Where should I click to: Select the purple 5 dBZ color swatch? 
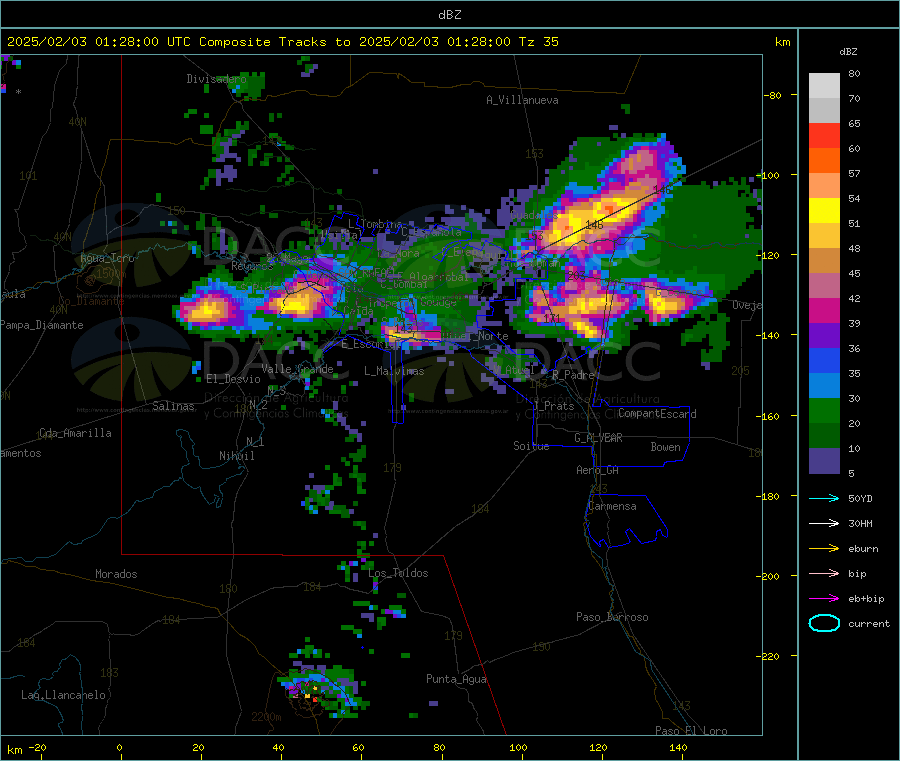824,461
